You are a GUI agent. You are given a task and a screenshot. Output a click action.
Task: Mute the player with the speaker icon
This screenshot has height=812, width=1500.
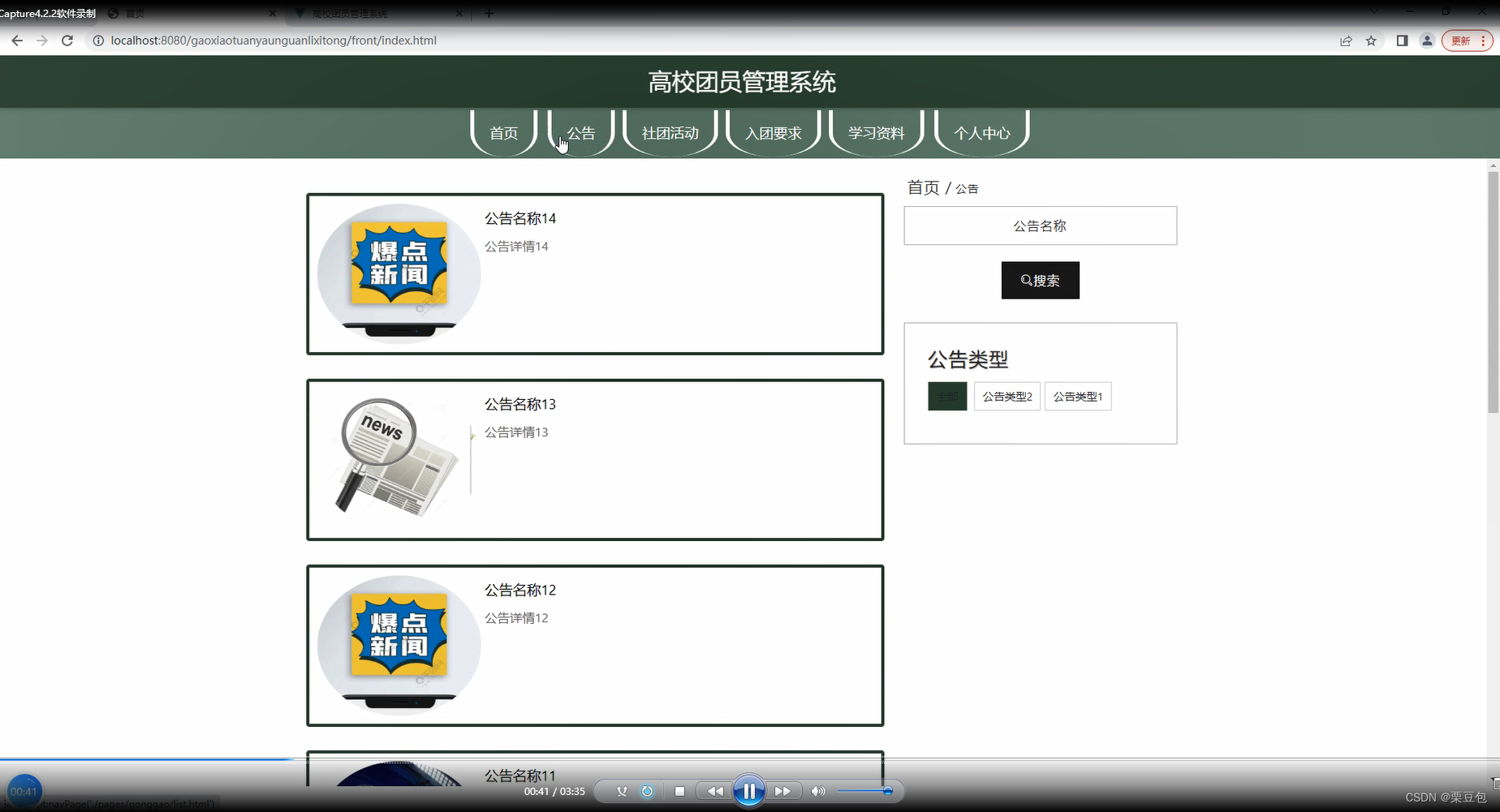point(818,791)
